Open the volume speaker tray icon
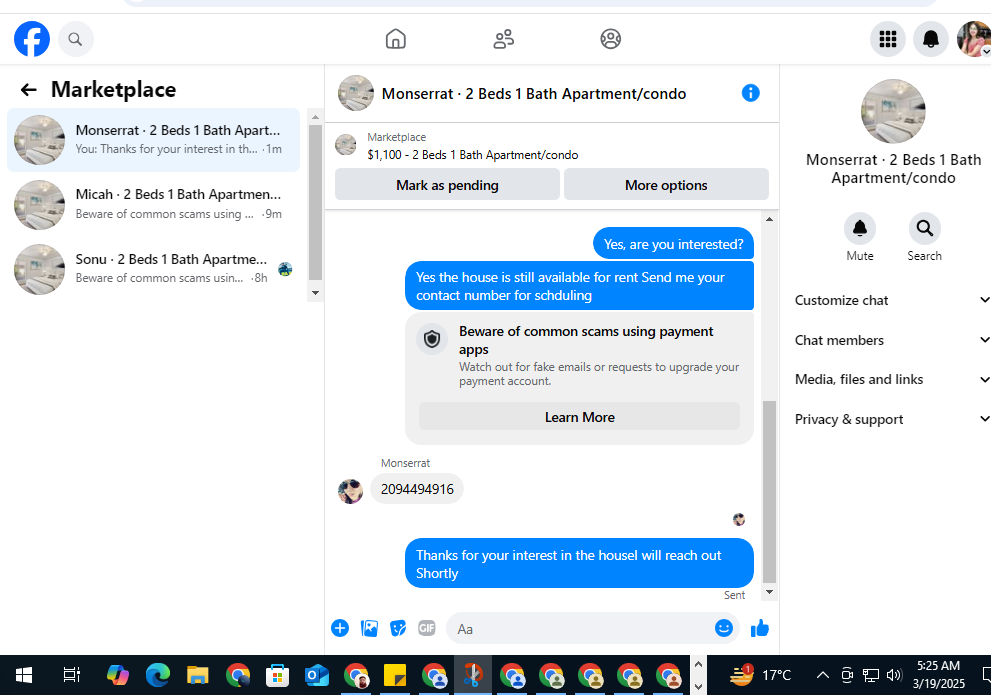This screenshot has height=695, width=991. (894, 675)
